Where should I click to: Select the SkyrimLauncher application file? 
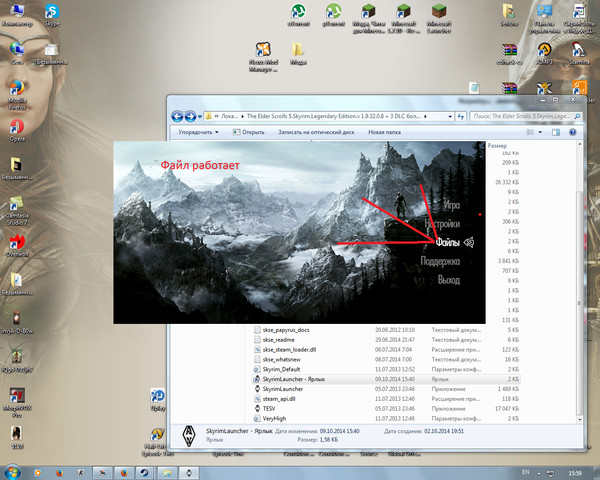tap(283, 389)
